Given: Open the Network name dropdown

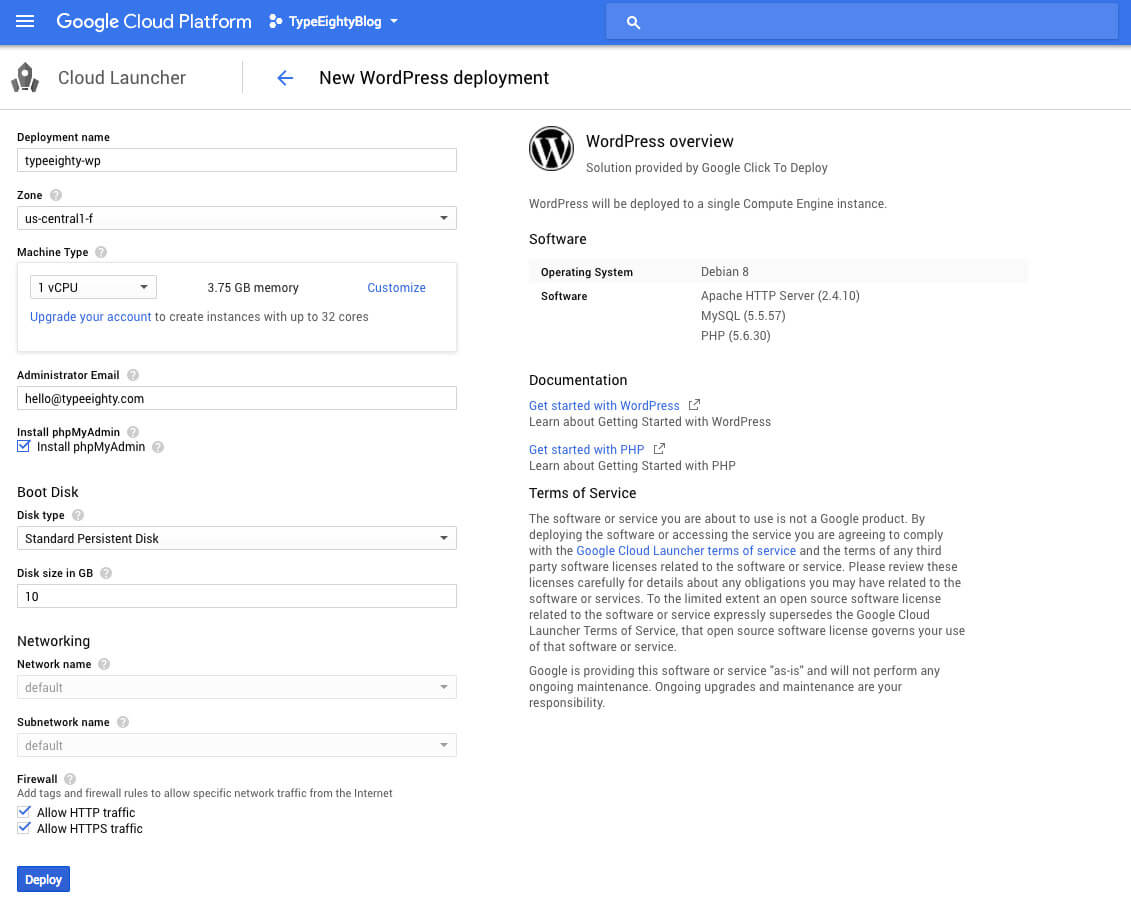Looking at the screenshot, I should click(x=237, y=687).
